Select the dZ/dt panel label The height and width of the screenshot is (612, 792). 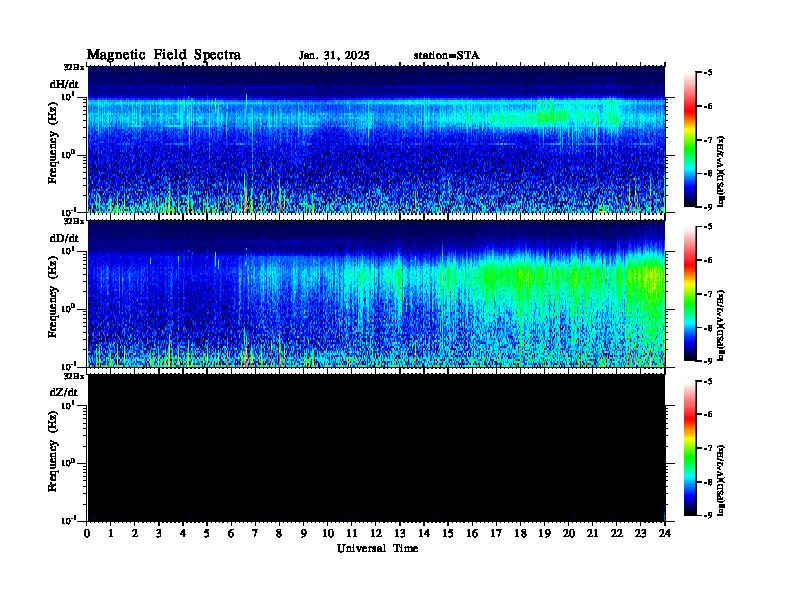pos(64,392)
